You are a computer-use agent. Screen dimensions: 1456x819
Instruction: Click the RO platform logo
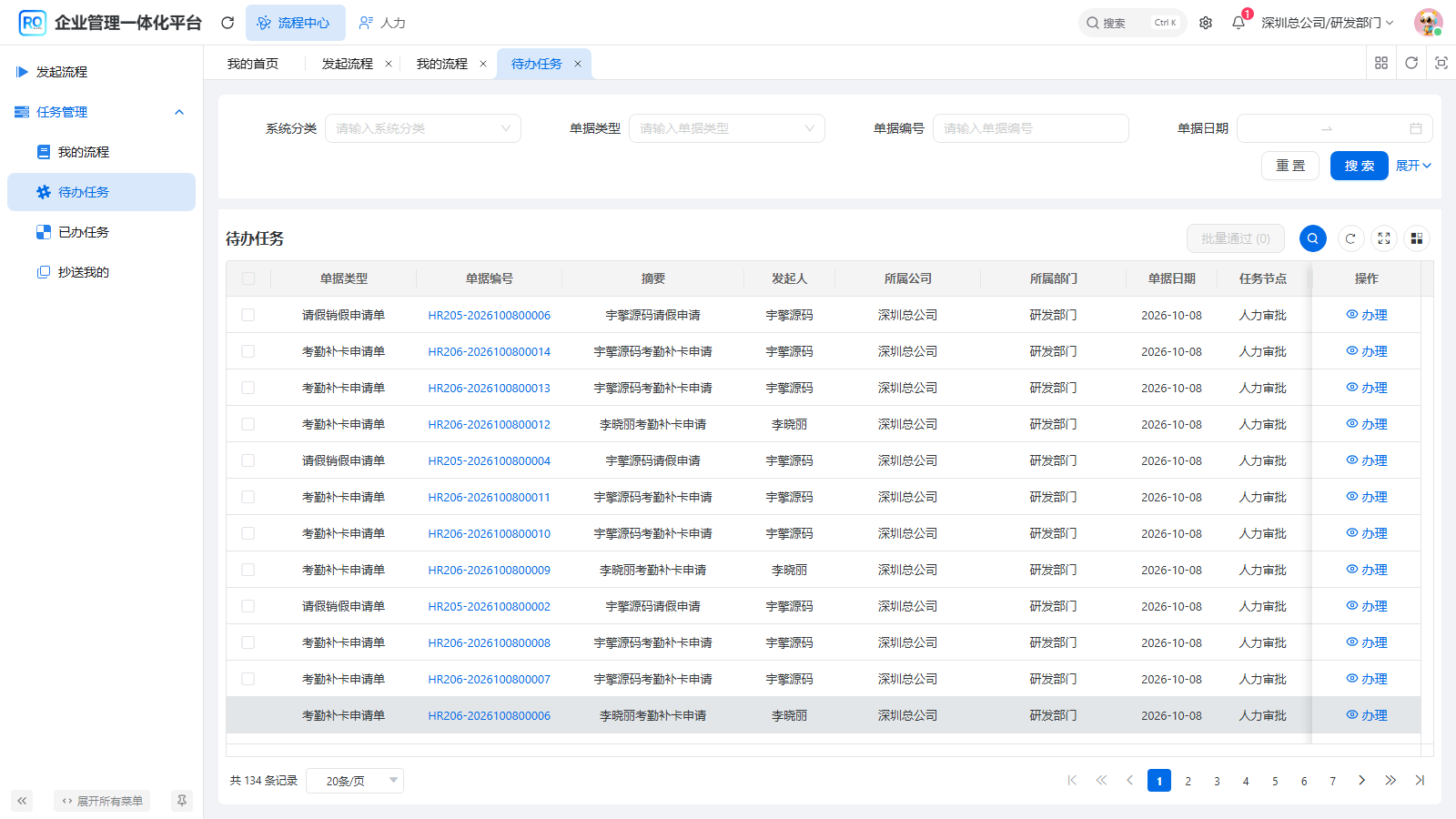tap(32, 23)
